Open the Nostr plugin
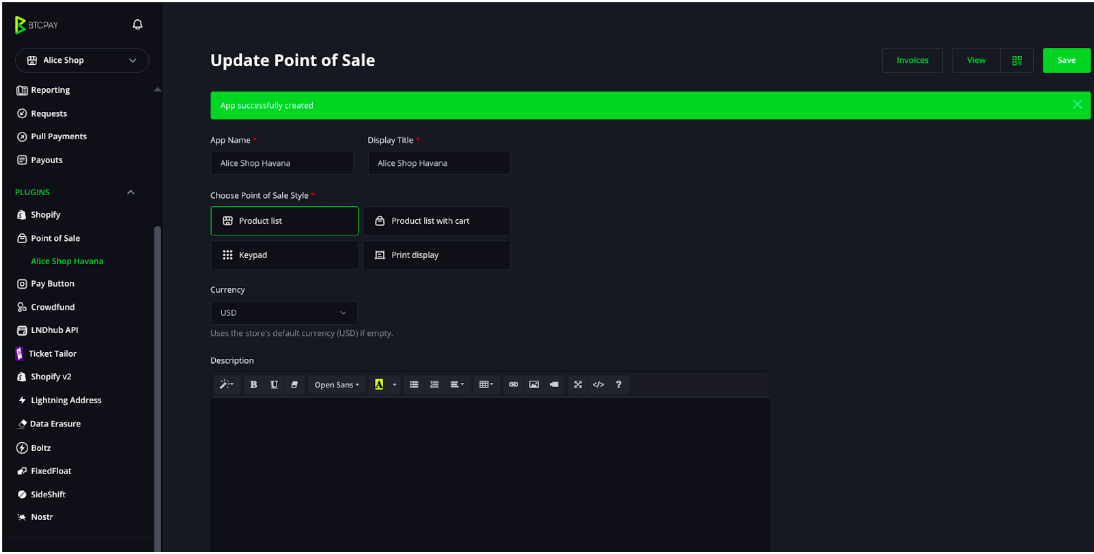This screenshot has height=554, width=1094. (x=35, y=517)
